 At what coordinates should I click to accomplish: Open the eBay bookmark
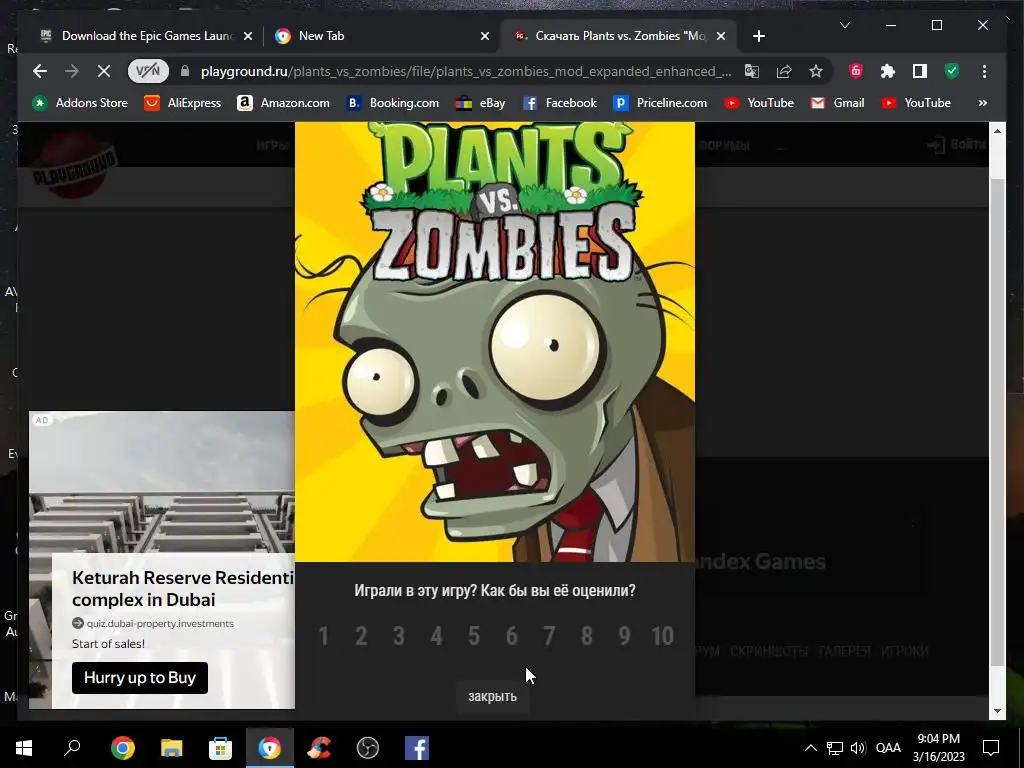(481, 103)
